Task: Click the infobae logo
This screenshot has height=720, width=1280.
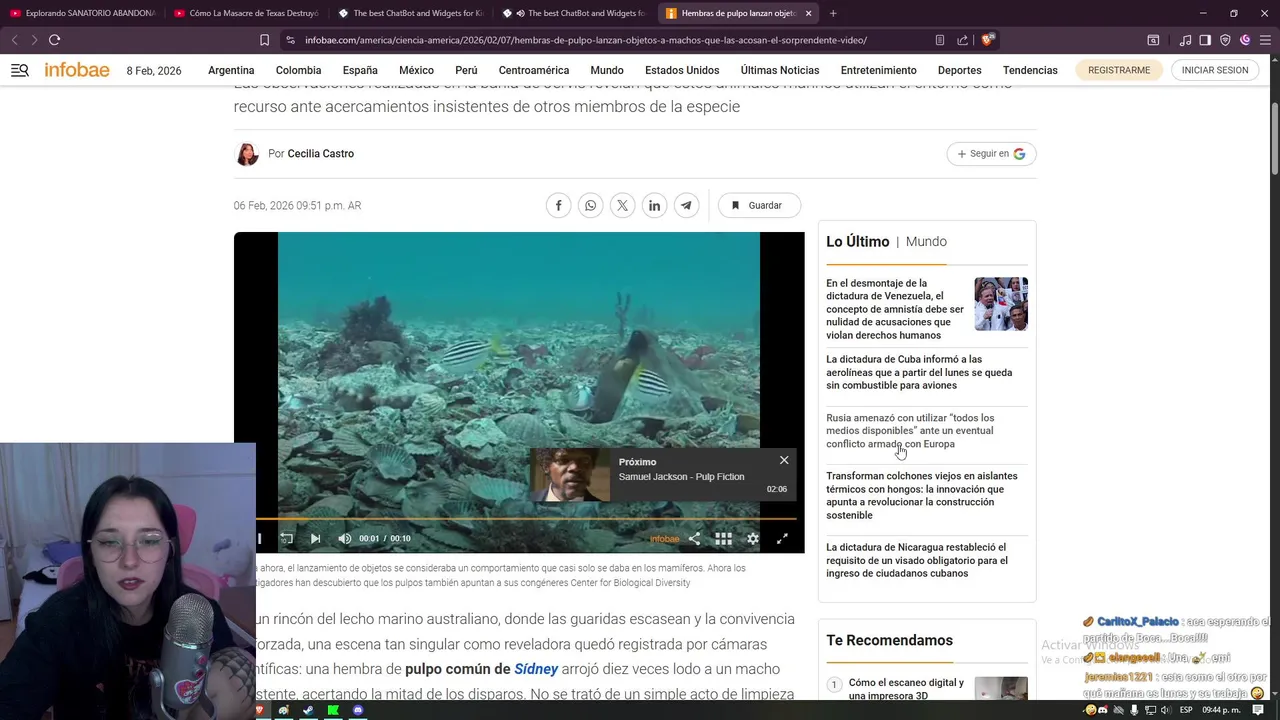Action: pyautogui.click(x=77, y=70)
